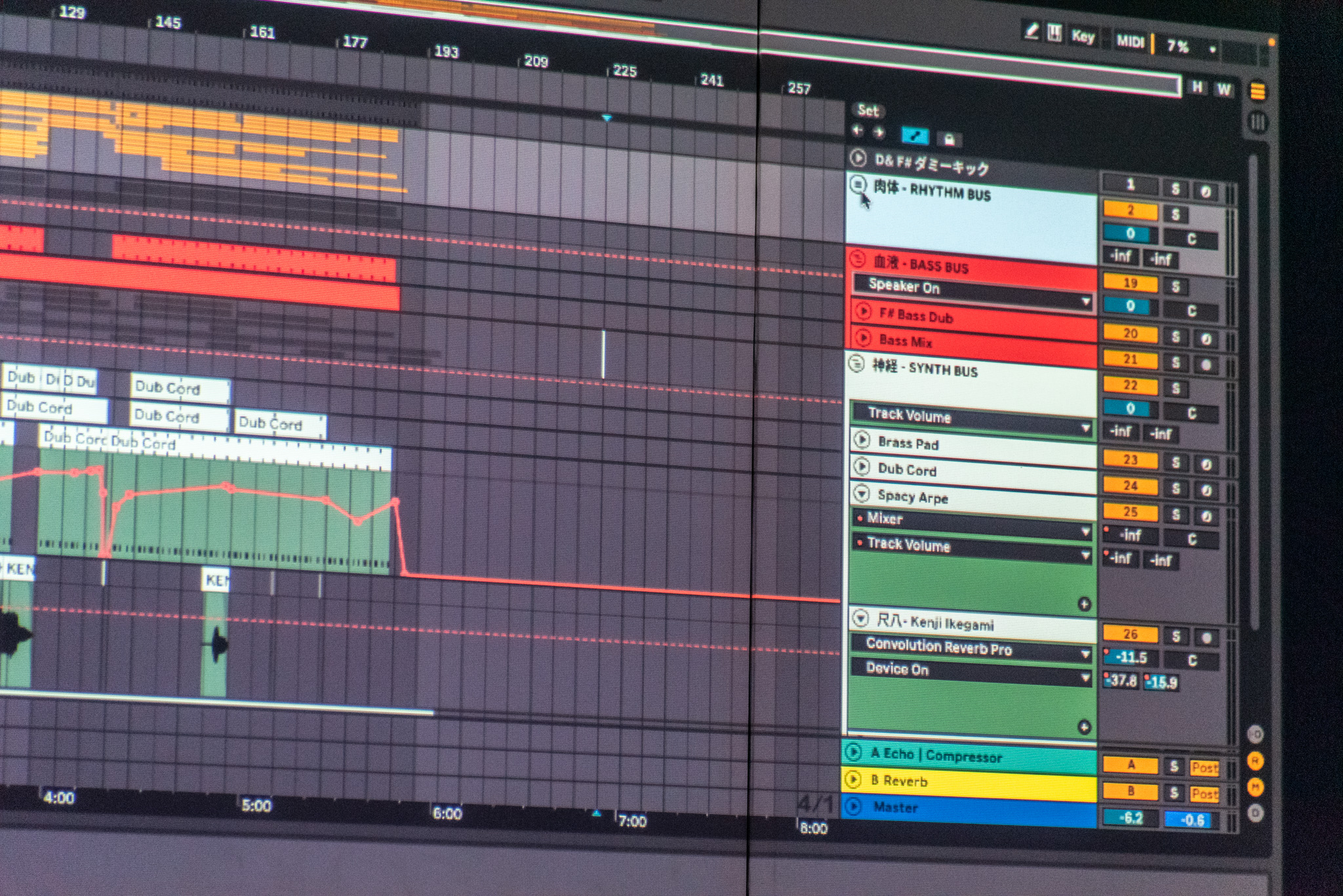Solo track 26 Kenji Ikegami
Screen dimensions: 1343x896
click(x=1176, y=636)
